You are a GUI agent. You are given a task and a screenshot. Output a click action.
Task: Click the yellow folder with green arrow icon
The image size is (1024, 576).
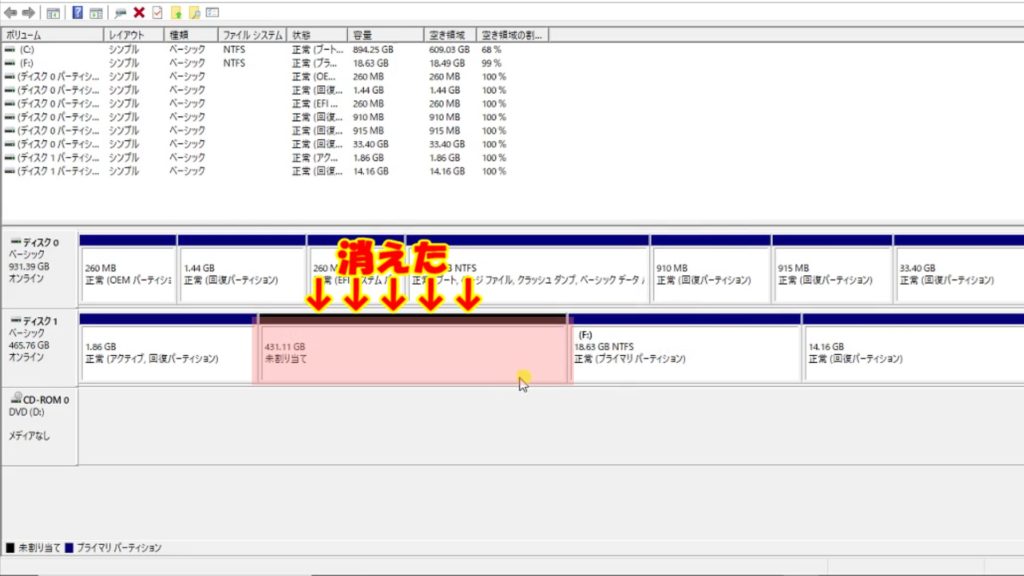177,13
